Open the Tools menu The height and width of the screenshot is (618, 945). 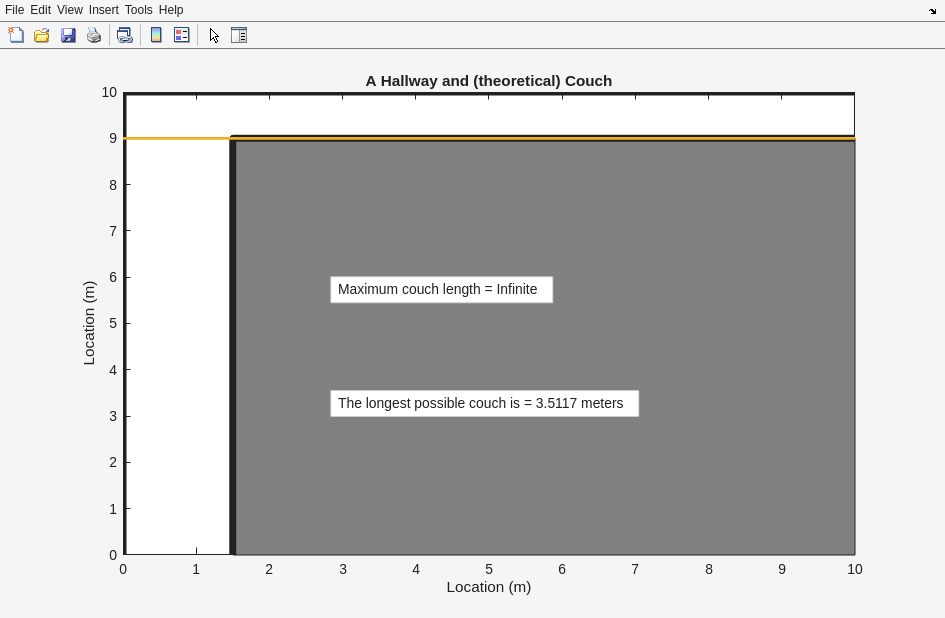tap(138, 10)
